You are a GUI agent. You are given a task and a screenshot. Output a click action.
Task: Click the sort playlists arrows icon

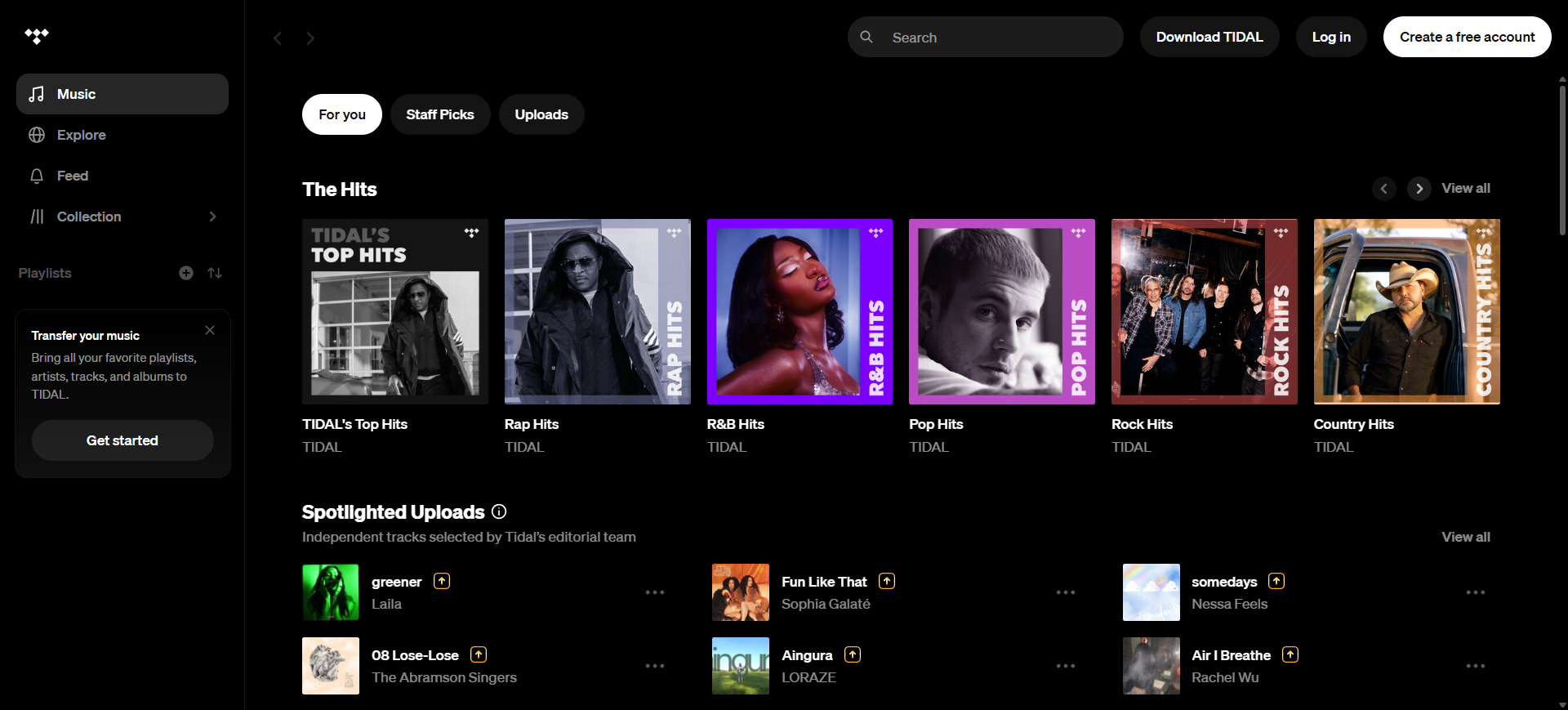pyautogui.click(x=215, y=273)
